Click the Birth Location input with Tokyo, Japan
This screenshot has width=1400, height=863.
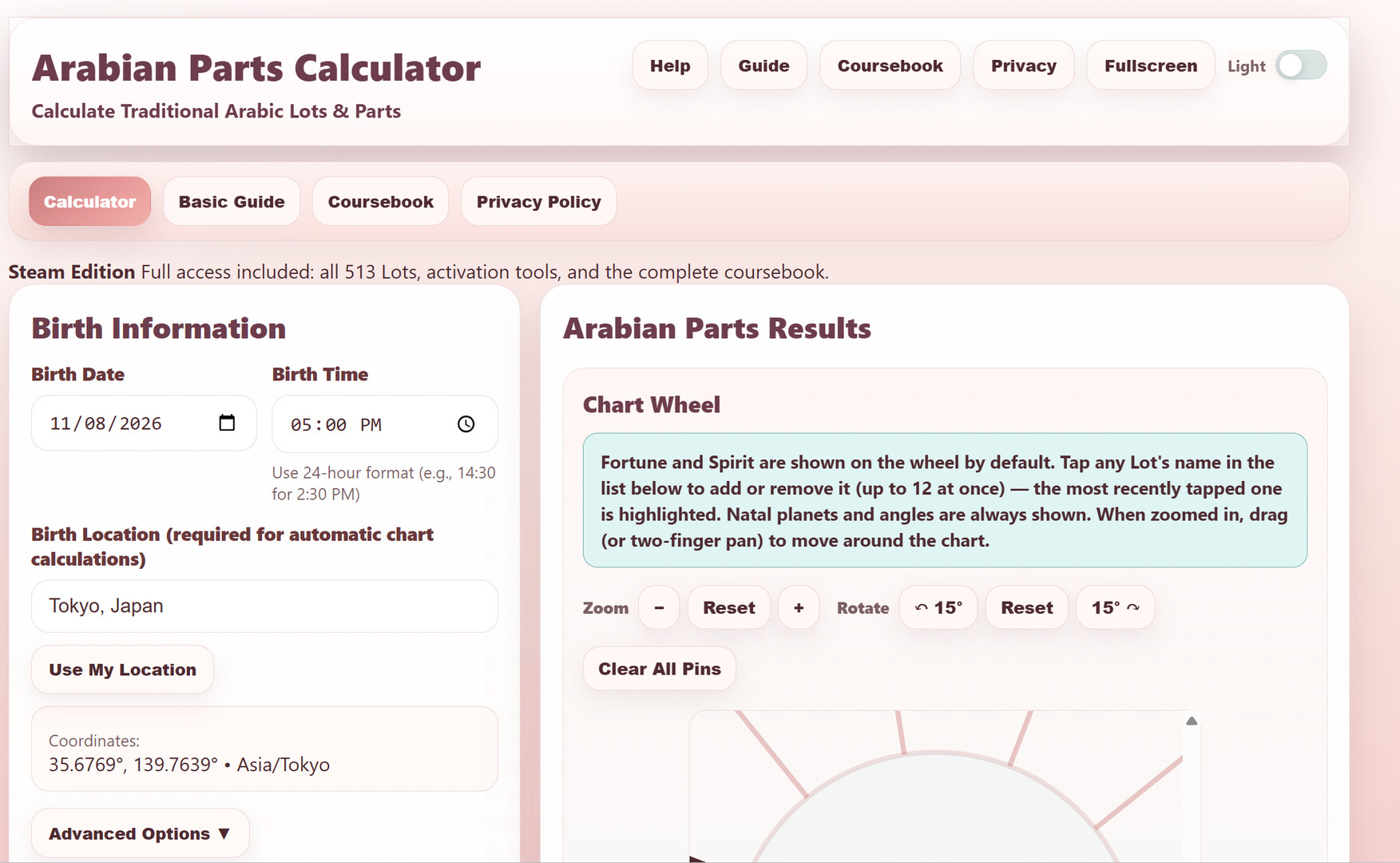pos(264,606)
